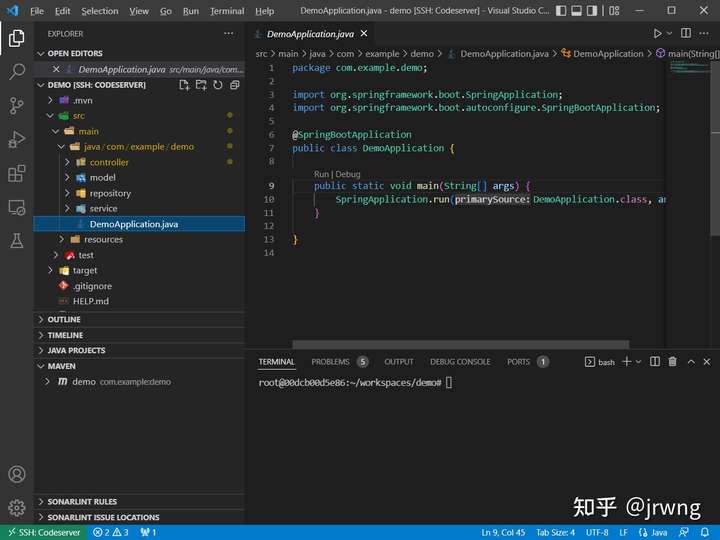Select the .gitignore file
720x540 pixels.
[139, 286]
